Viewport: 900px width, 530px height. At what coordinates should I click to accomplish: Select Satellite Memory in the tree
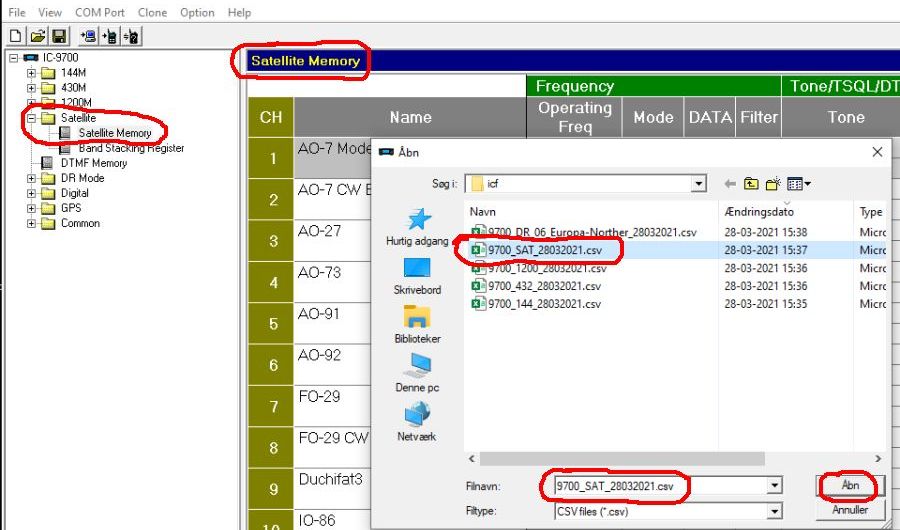click(115, 133)
